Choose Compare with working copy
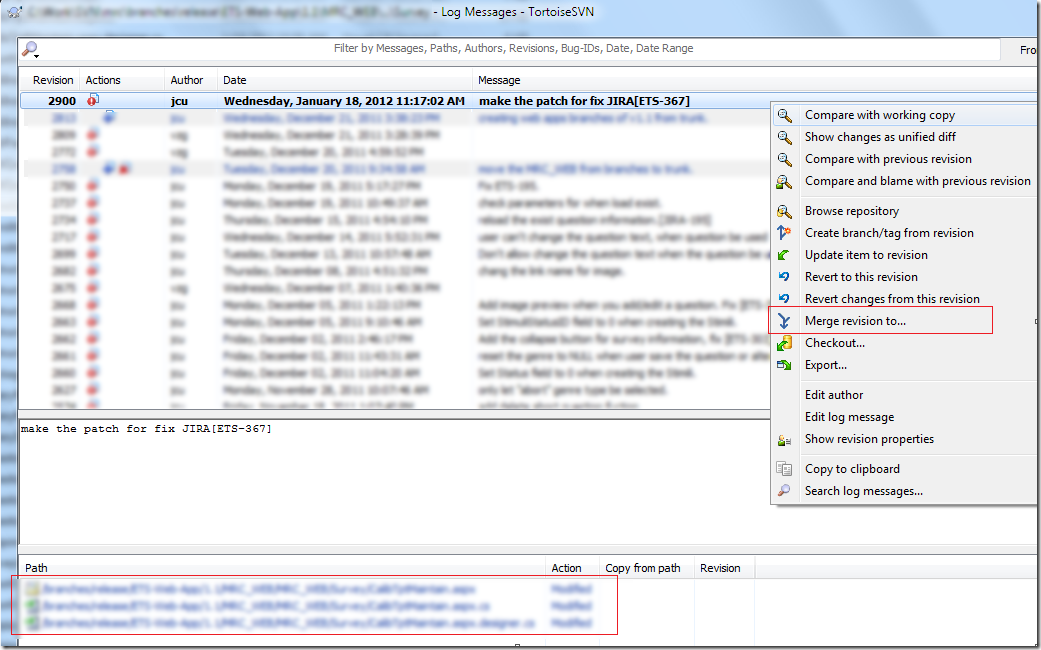Viewport: 1041px width, 650px height. pyautogui.click(x=880, y=115)
